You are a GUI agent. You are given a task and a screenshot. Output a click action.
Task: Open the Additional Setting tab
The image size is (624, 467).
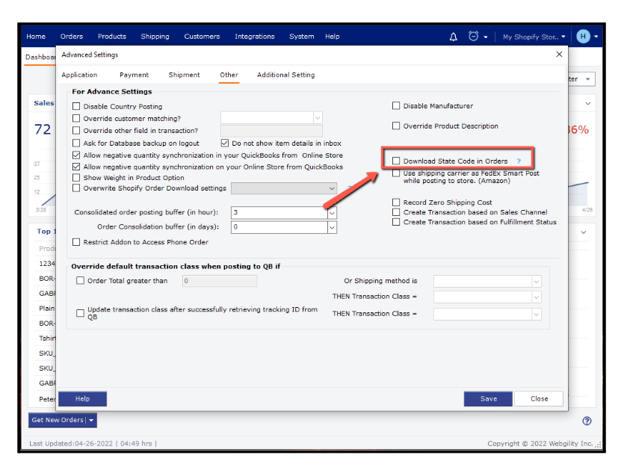coord(285,75)
